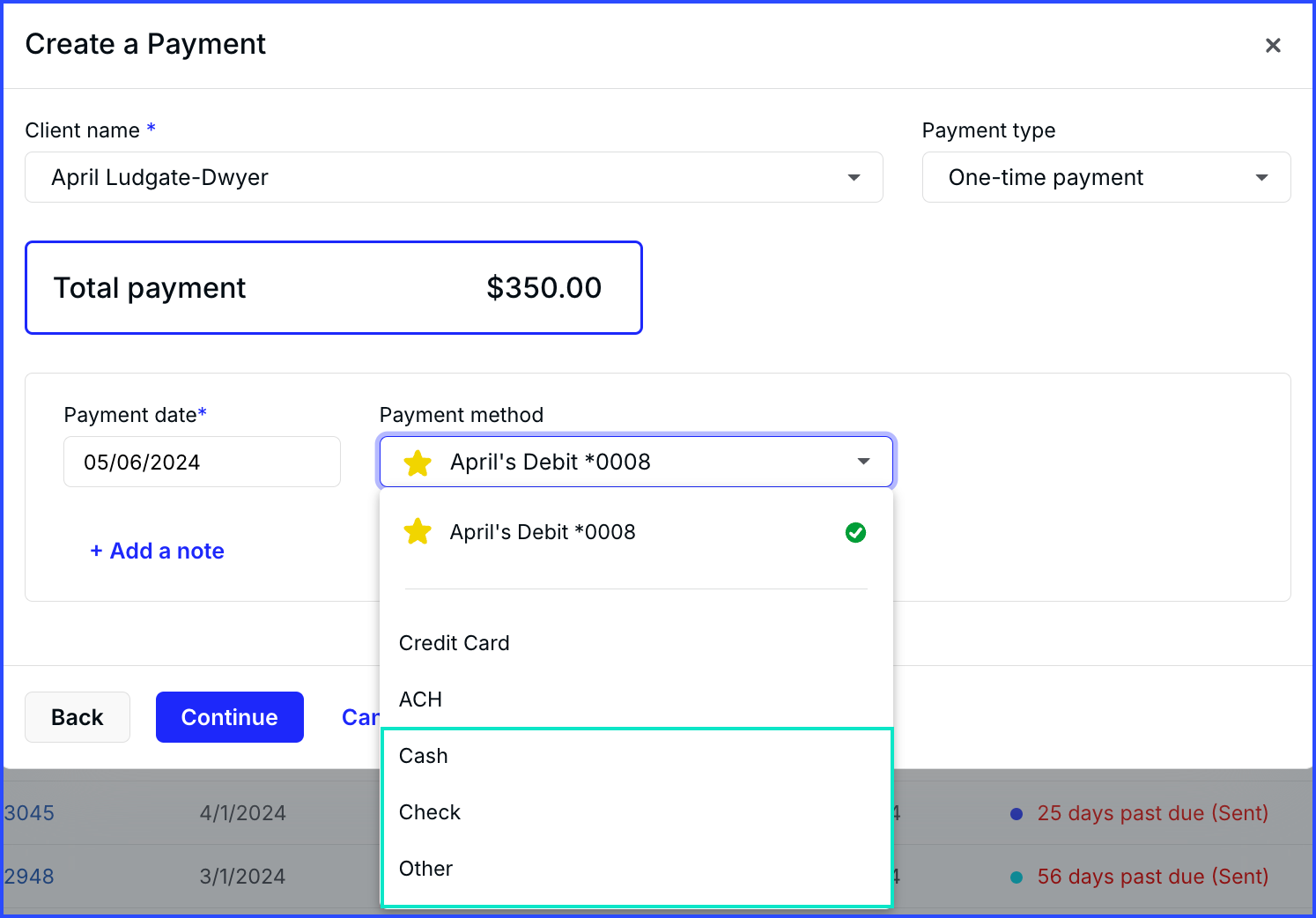The height and width of the screenshot is (918, 1316).
Task: Click the 56 days past due status
Action: click(x=1152, y=877)
